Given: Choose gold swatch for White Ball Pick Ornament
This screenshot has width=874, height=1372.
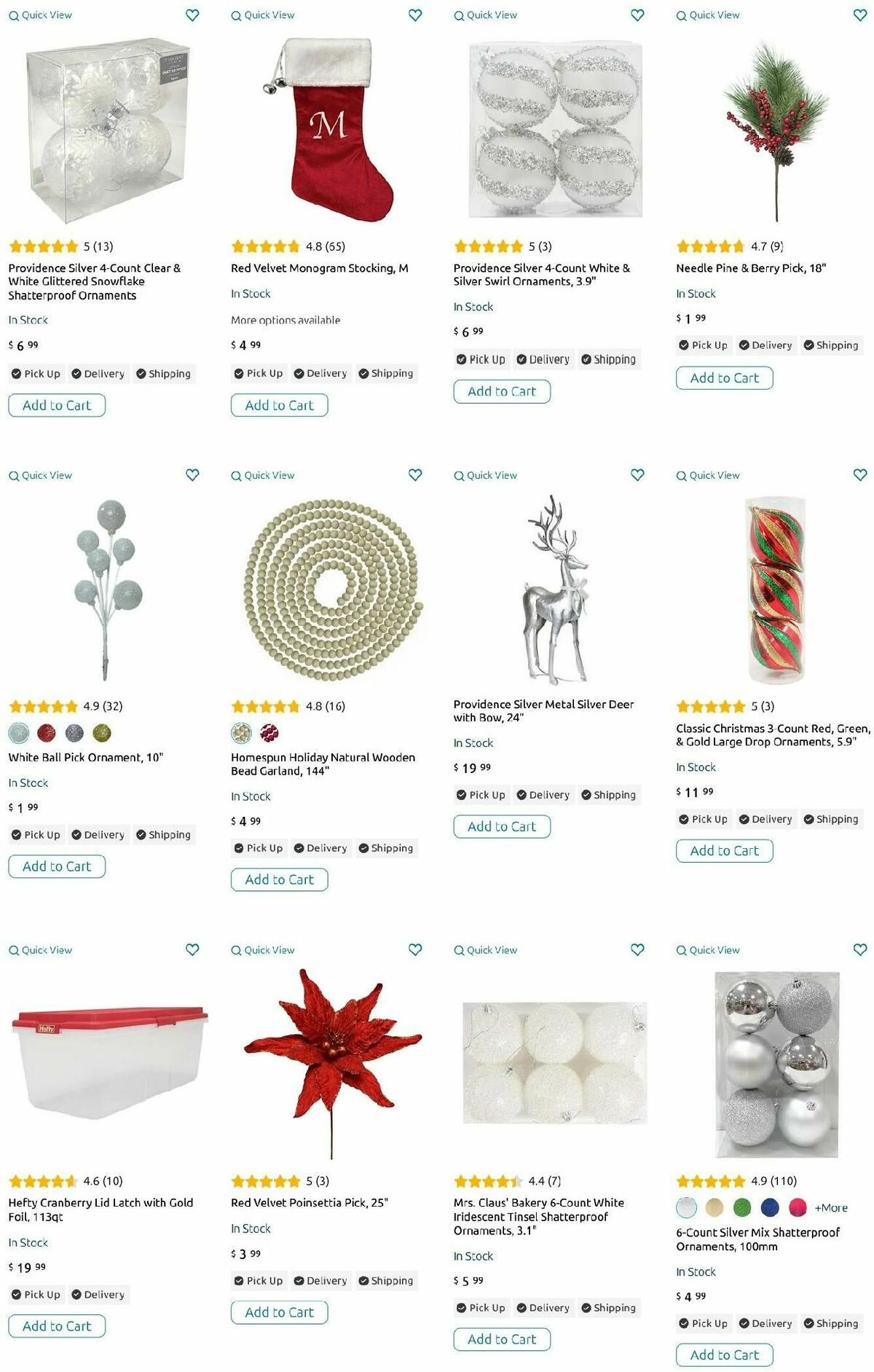Looking at the screenshot, I should pos(102,733).
